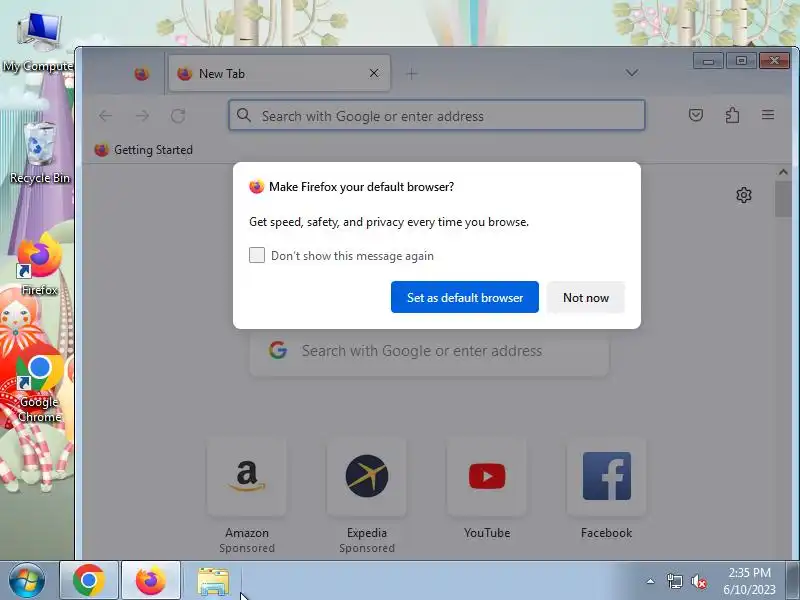Open the Extensions puzzle icon

point(732,115)
